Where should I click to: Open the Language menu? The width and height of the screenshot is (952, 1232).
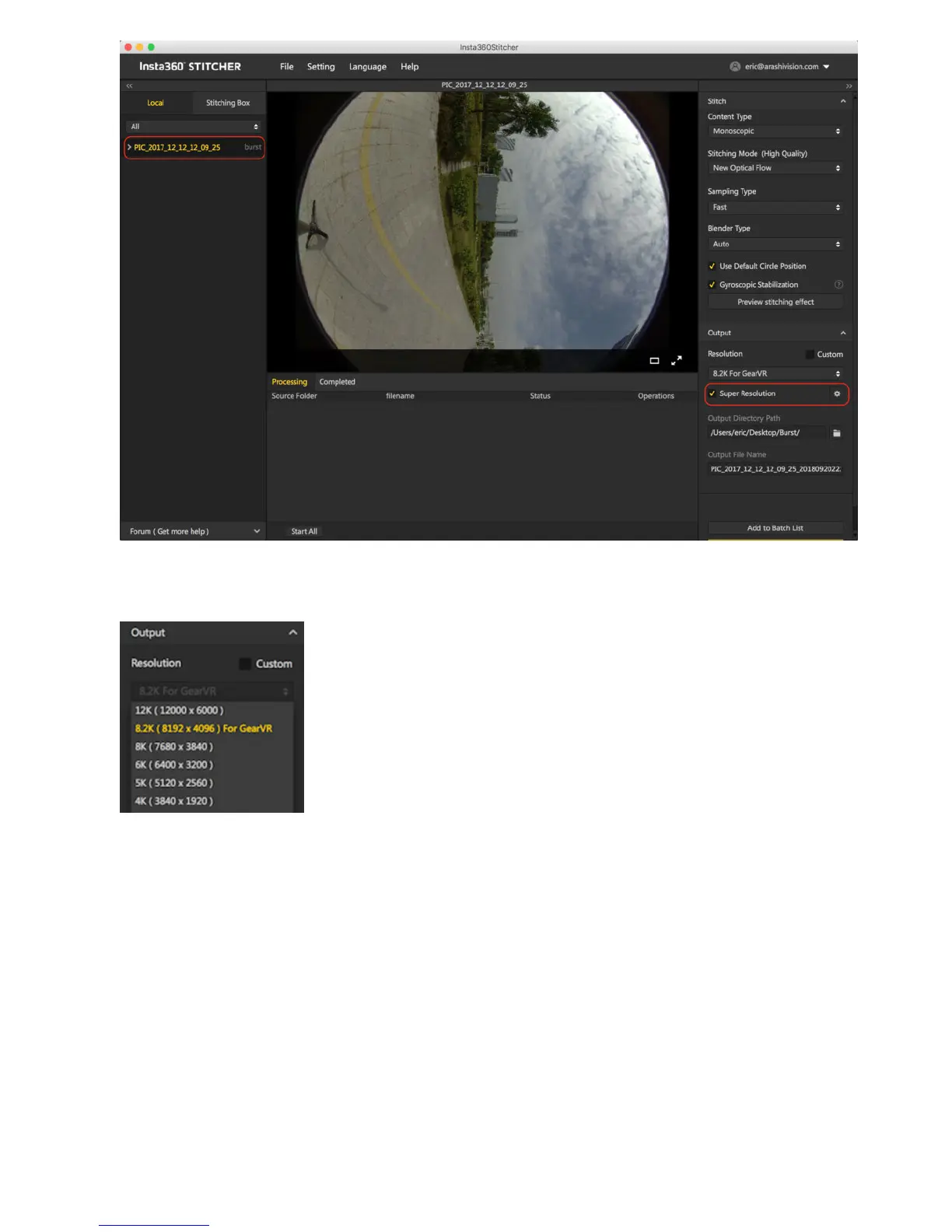(x=368, y=67)
